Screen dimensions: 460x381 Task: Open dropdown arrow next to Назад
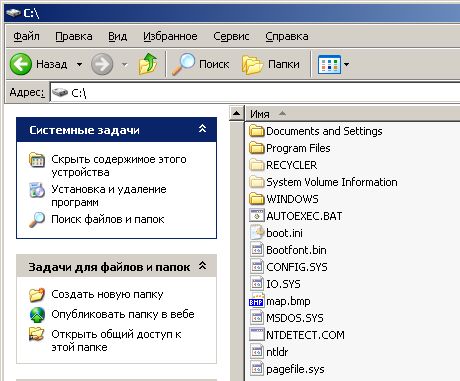pyautogui.click(x=79, y=64)
